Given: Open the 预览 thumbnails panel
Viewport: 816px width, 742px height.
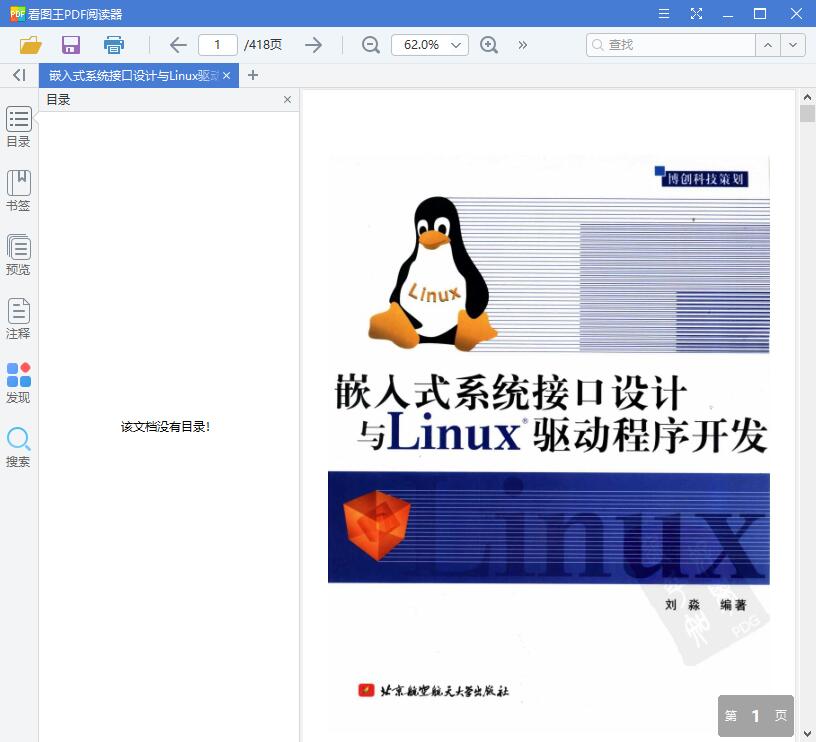Looking at the screenshot, I should (19, 255).
